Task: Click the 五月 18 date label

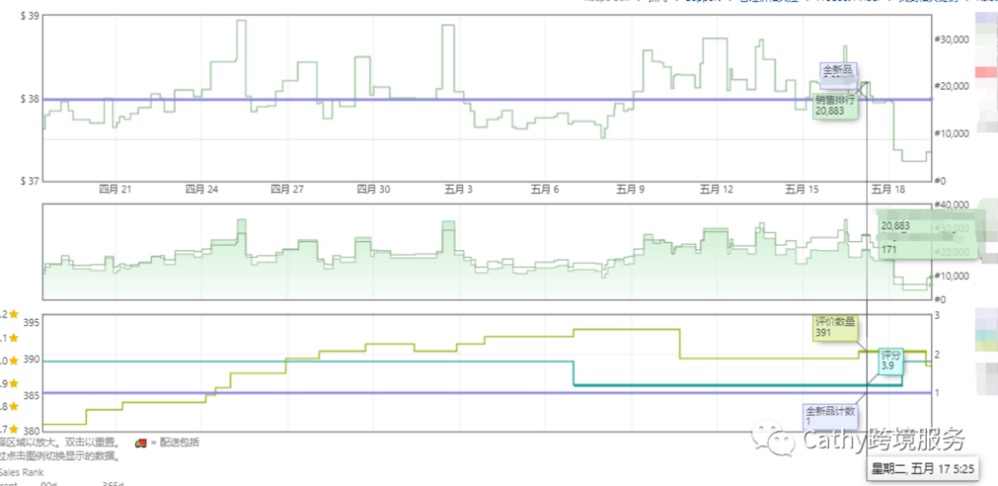Action: point(889,189)
